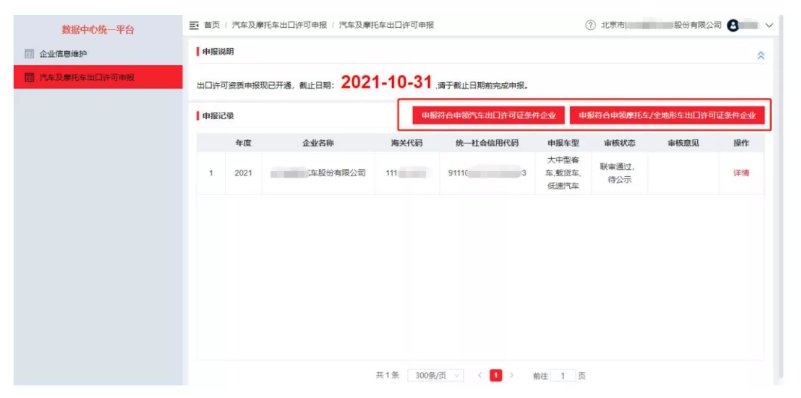Select page 1 in pagination
The width and height of the screenshot is (801, 398).
(496, 376)
